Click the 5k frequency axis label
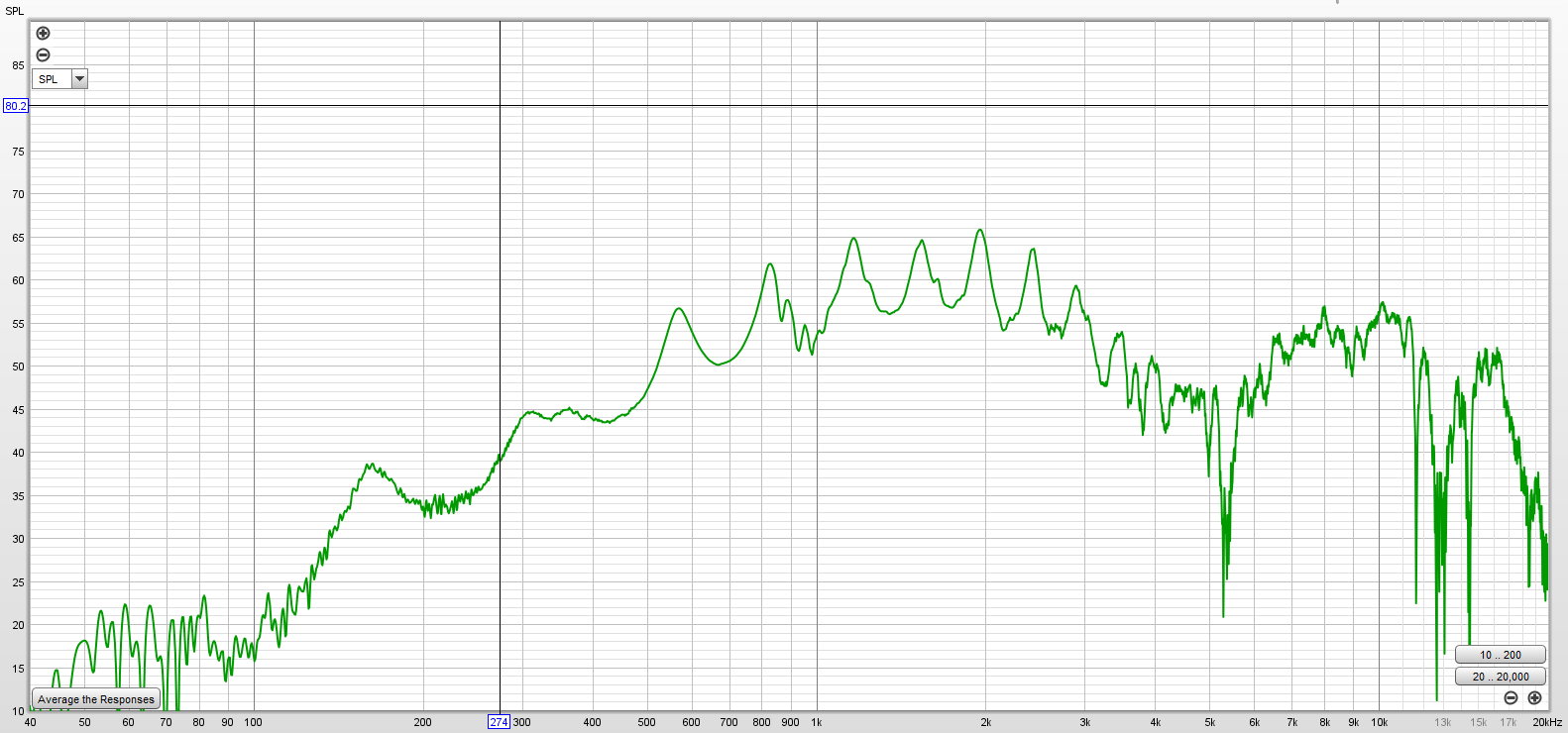This screenshot has width=1568, height=733. [1210, 722]
